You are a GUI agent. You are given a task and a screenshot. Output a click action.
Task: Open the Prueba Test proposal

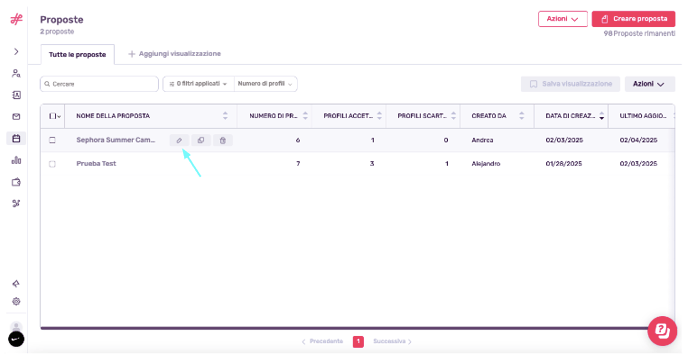pos(96,163)
